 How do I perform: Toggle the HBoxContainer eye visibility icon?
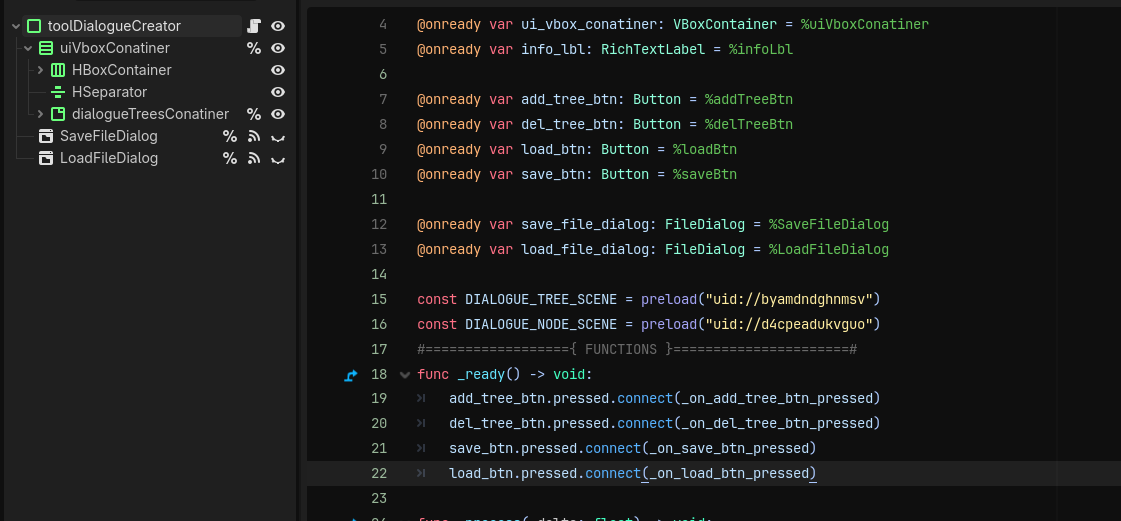[278, 70]
